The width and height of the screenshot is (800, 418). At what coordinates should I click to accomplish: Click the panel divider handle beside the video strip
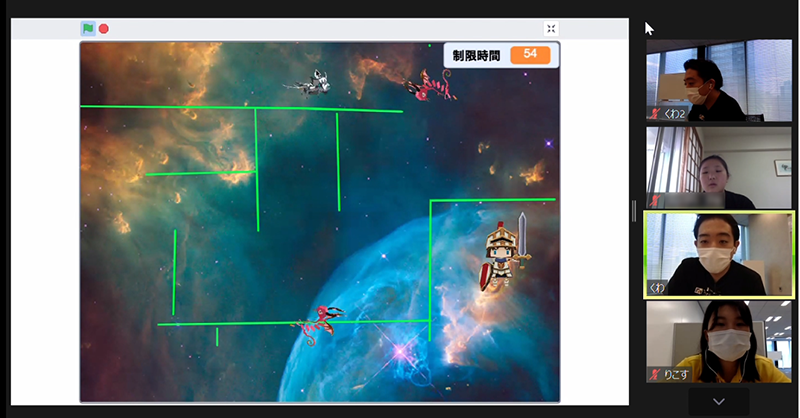(634, 211)
